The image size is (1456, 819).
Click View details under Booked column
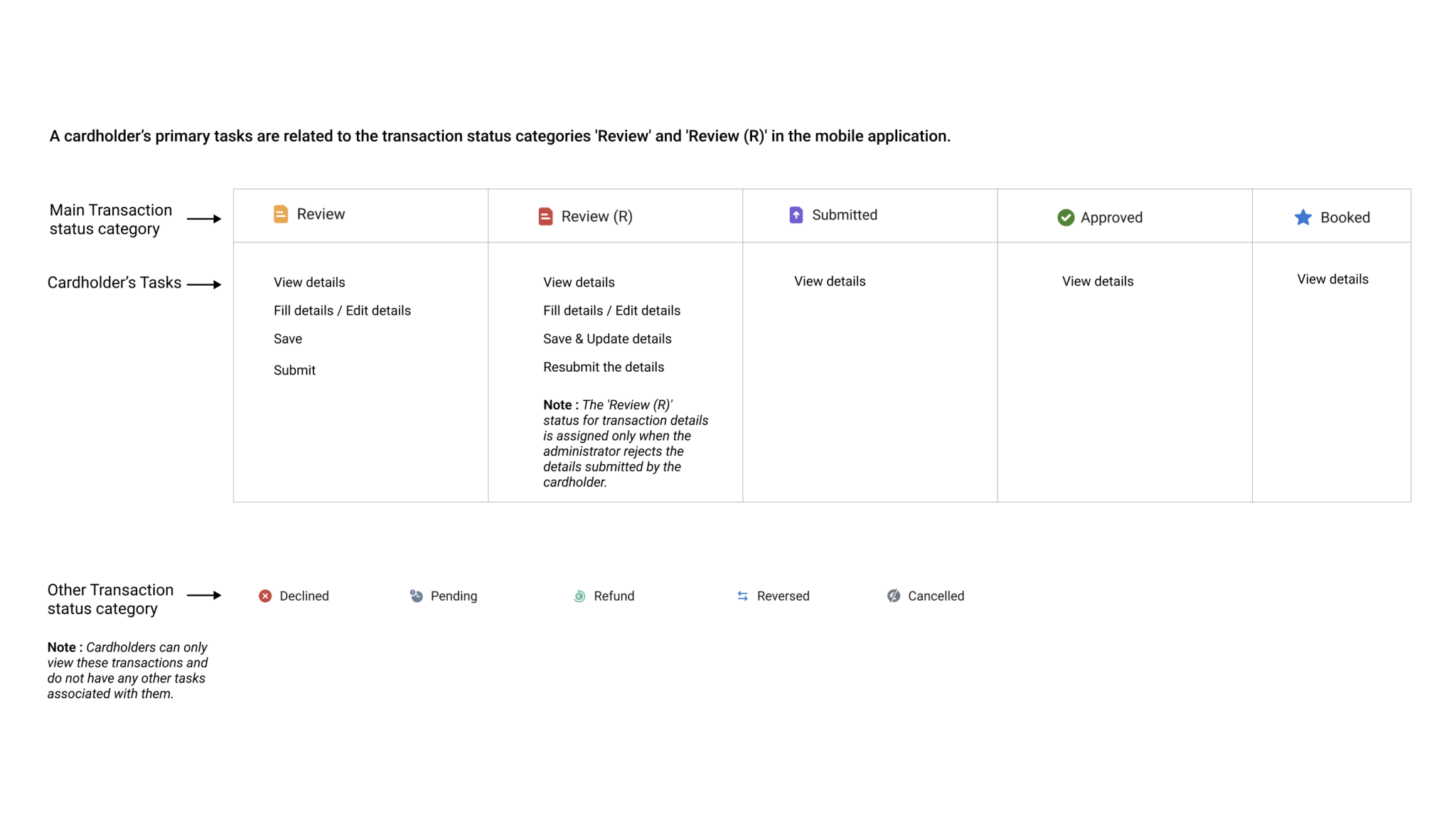point(1332,279)
